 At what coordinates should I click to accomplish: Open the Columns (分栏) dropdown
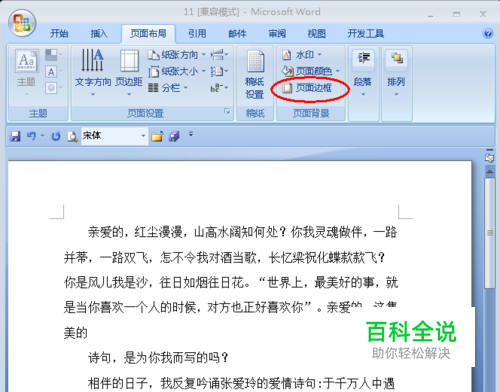point(168,88)
